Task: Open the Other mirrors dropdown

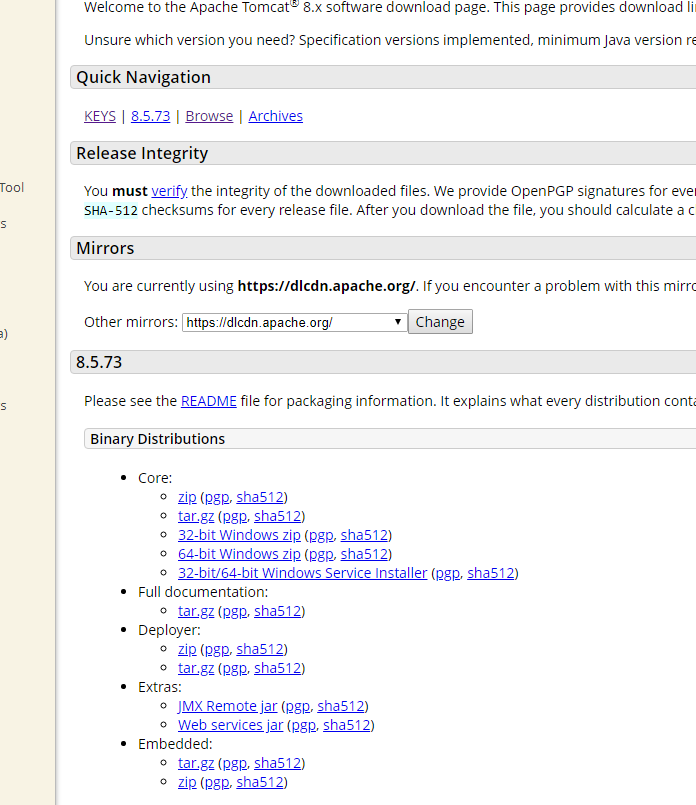Action: (x=295, y=322)
